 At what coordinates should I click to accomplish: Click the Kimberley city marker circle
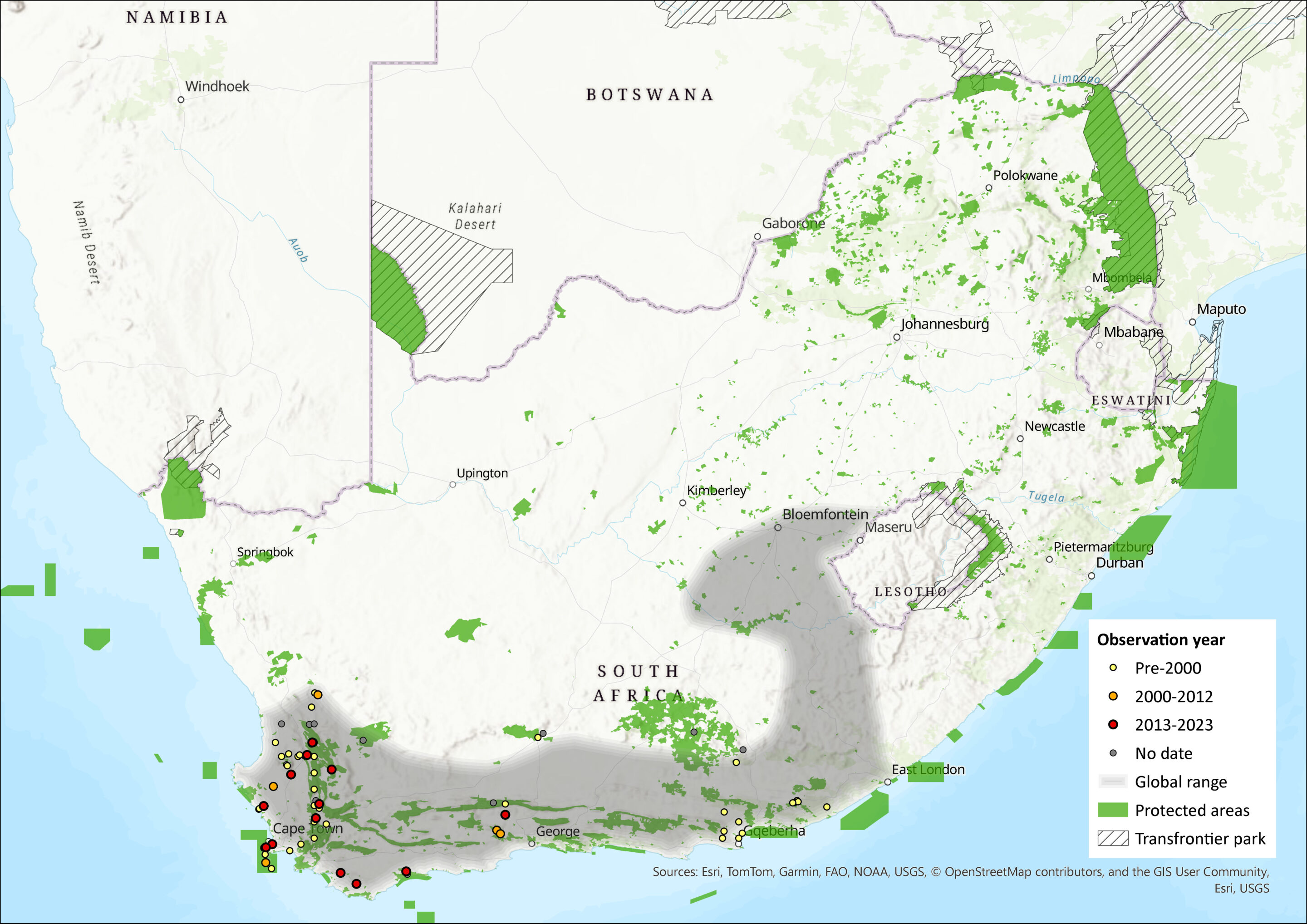pos(683,503)
